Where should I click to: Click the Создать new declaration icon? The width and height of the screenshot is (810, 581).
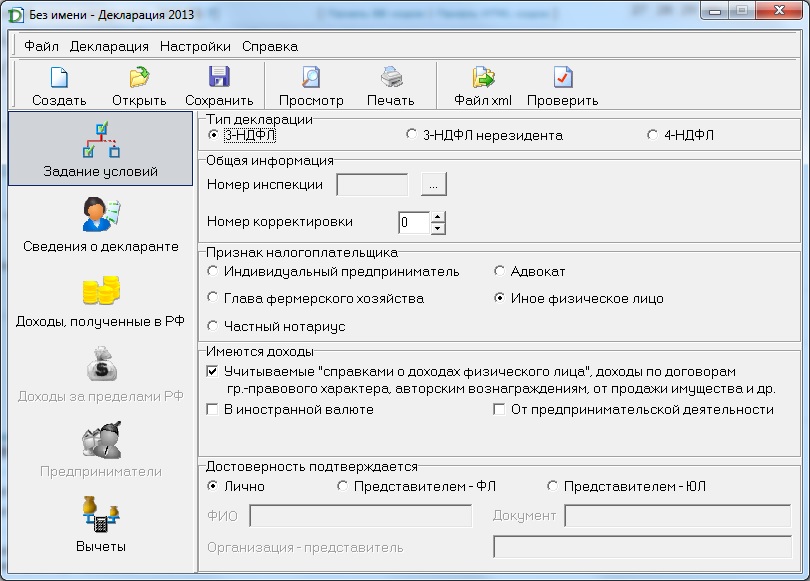(x=59, y=78)
